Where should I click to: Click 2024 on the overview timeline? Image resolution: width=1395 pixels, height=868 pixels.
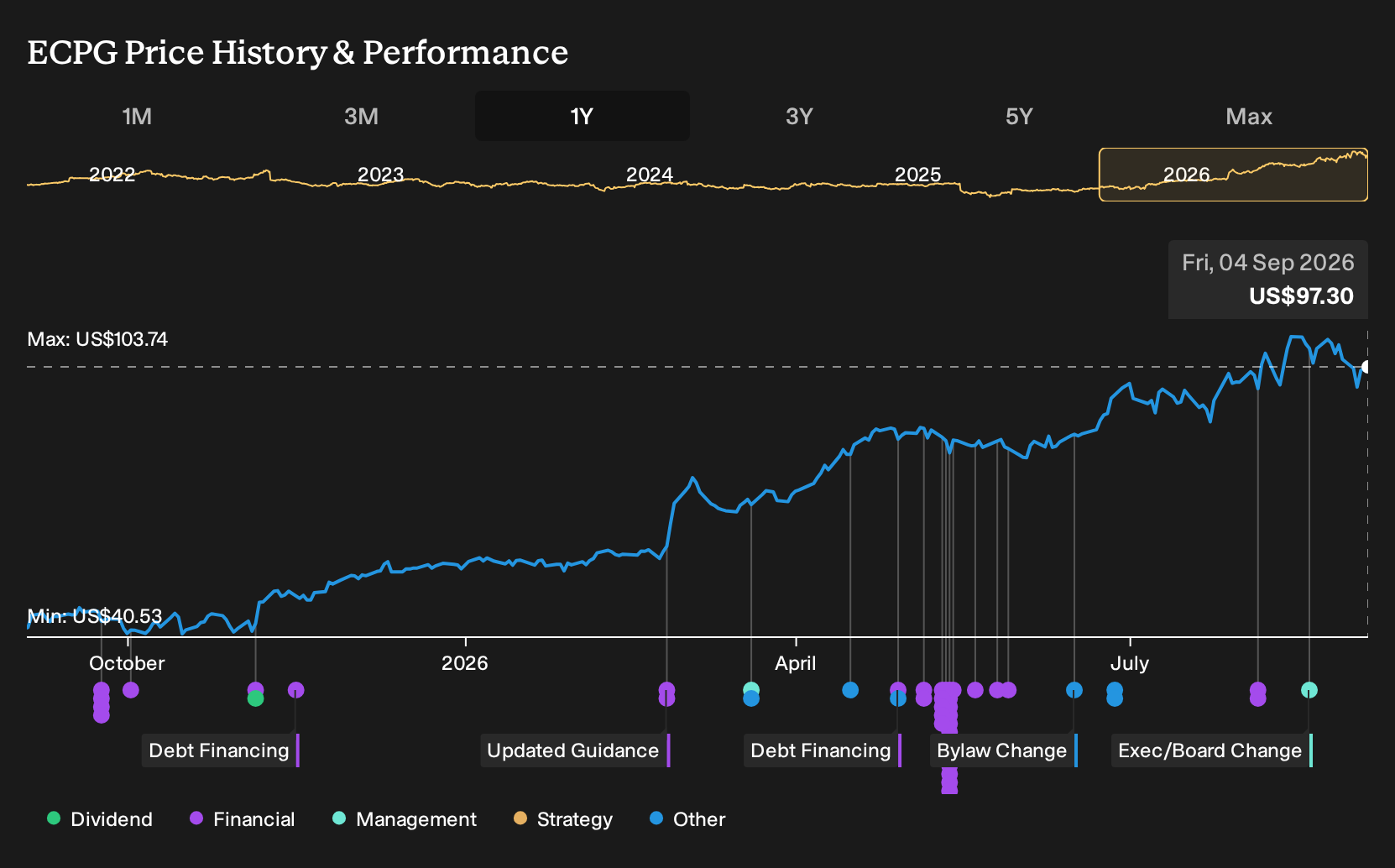pyautogui.click(x=649, y=175)
